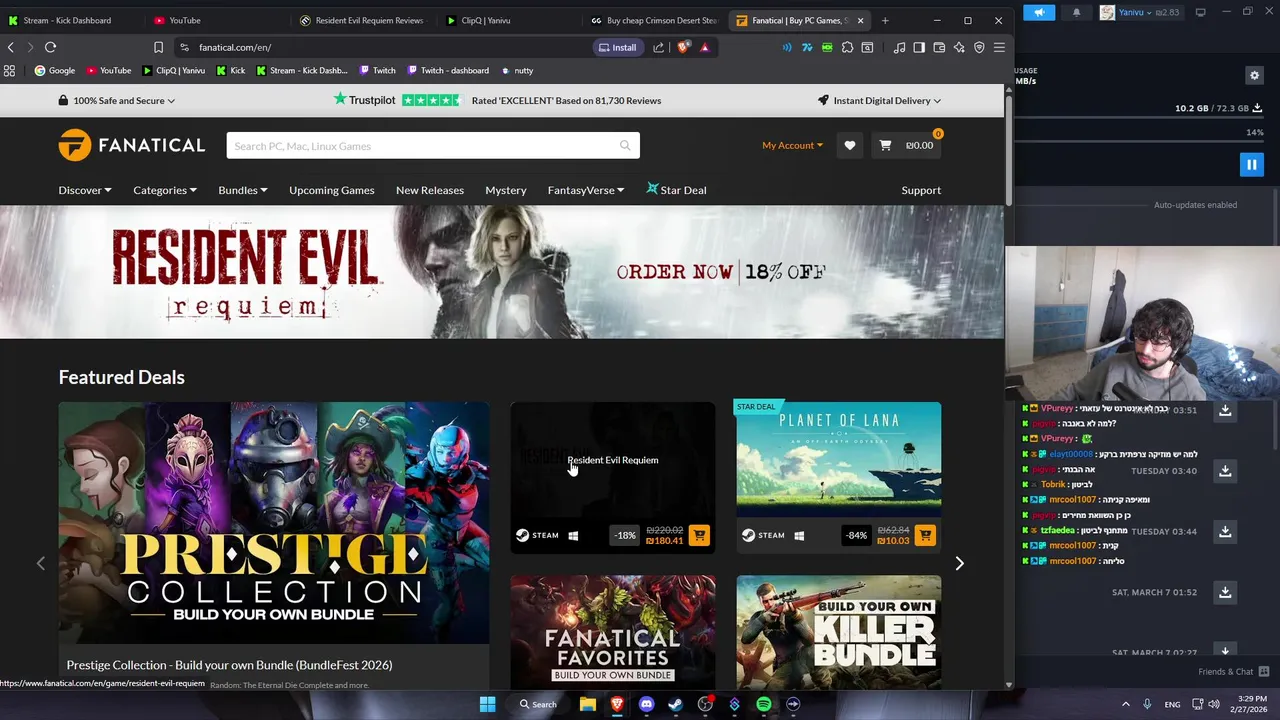The height and width of the screenshot is (720, 1280).
Task: Open the shopping cart icon
Action: pos(885,146)
